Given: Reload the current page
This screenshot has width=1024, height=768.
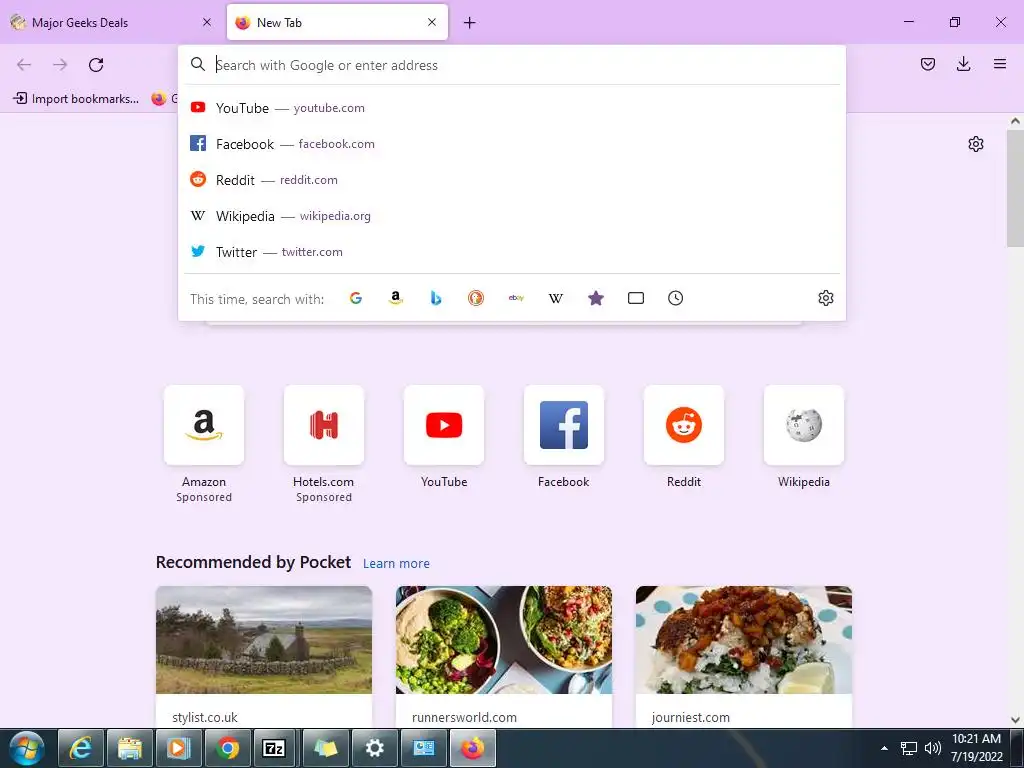Looking at the screenshot, I should [x=96, y=65].
